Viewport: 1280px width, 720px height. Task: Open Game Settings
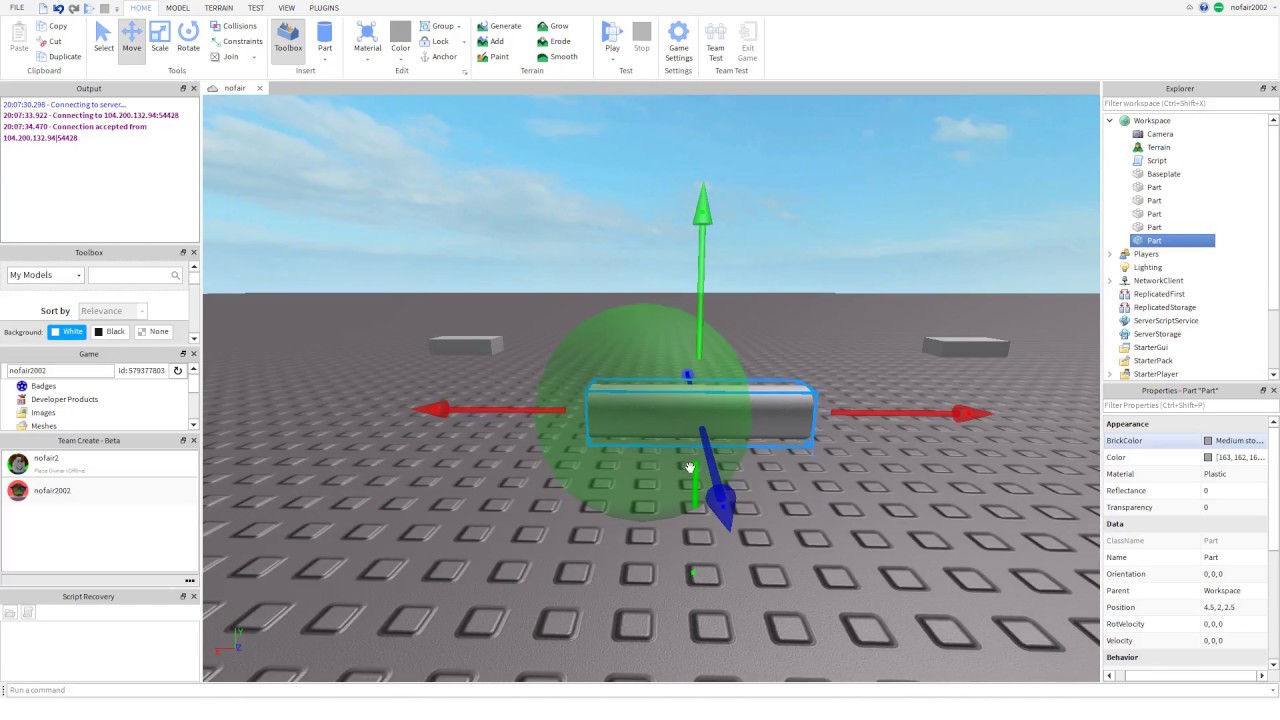point(678,41)
